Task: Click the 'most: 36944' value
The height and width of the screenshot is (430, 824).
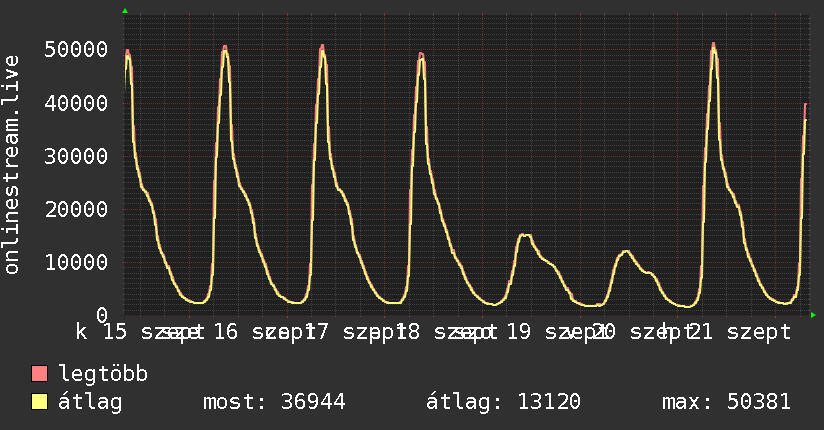Action: (x=274, y=402)
